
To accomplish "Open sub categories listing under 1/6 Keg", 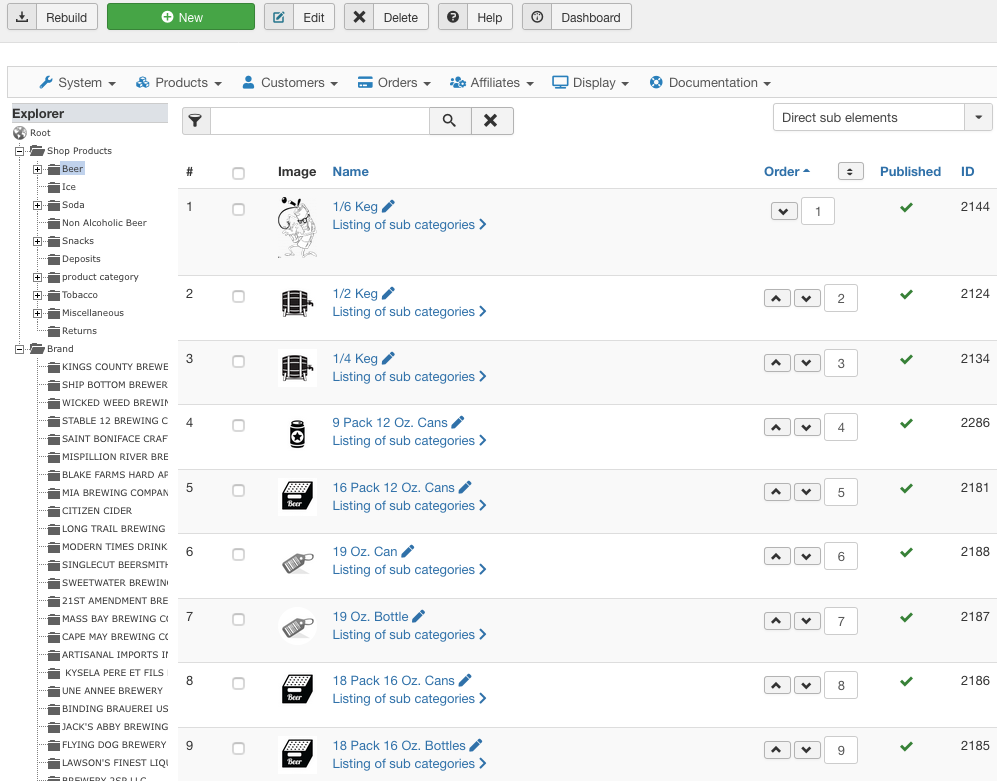I will point(409,225).
